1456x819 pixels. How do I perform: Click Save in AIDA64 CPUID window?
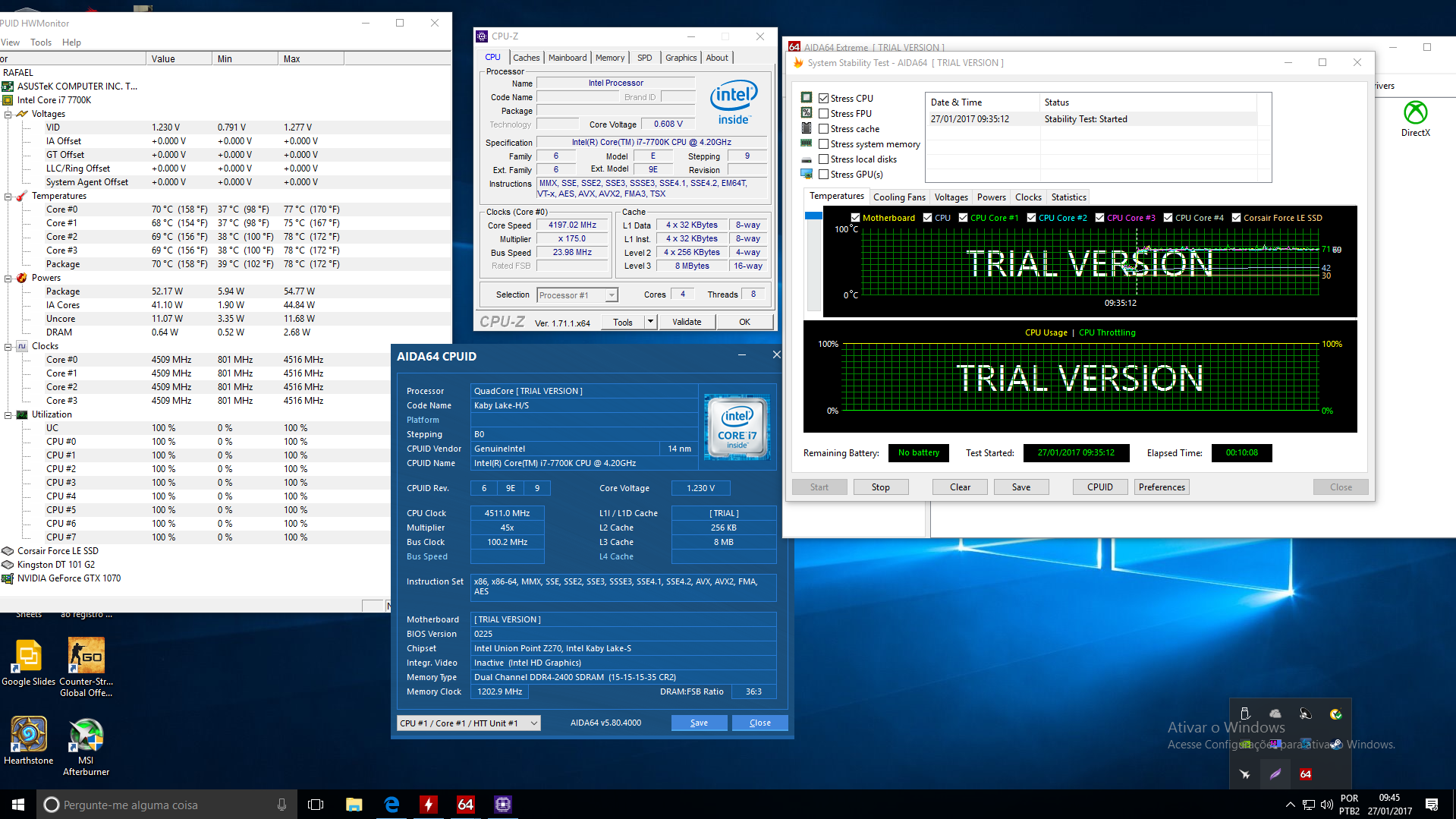click(699, 723)
